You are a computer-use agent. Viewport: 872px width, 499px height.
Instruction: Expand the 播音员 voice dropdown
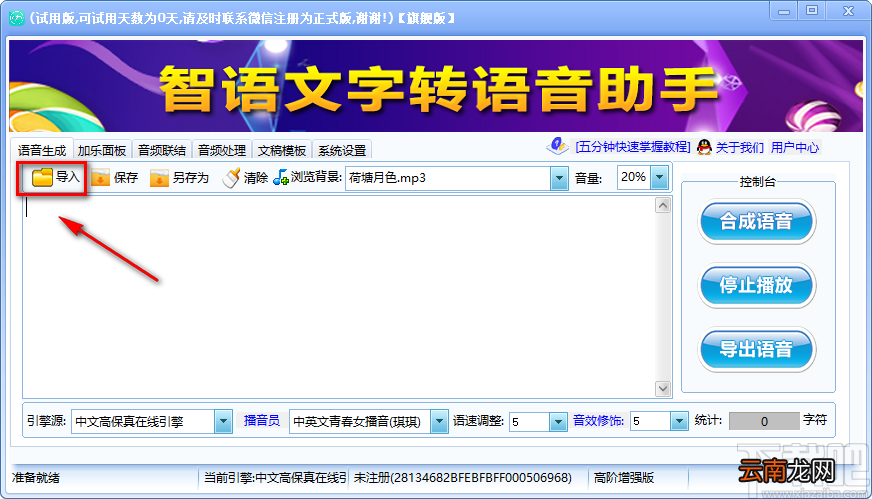coord(439,422)
